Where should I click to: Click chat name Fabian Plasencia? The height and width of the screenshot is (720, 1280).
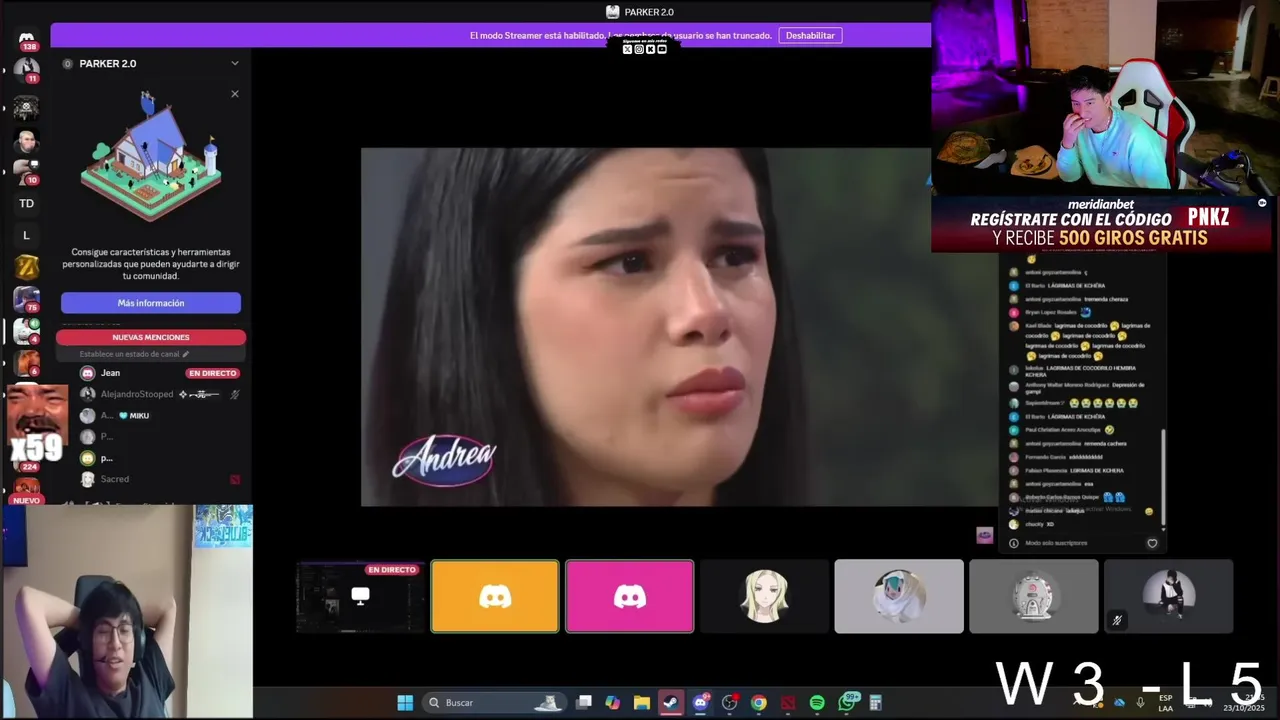click(1045, 470)
